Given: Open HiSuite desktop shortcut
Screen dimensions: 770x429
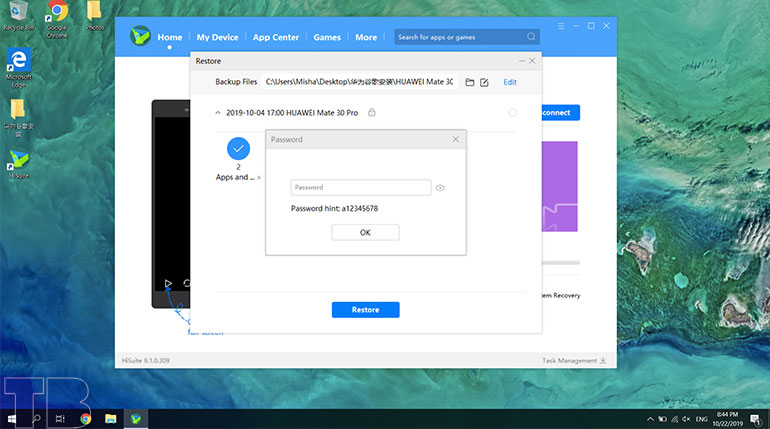Looking at the screenshot, I should pyautogui.click(x=19, y=164).
